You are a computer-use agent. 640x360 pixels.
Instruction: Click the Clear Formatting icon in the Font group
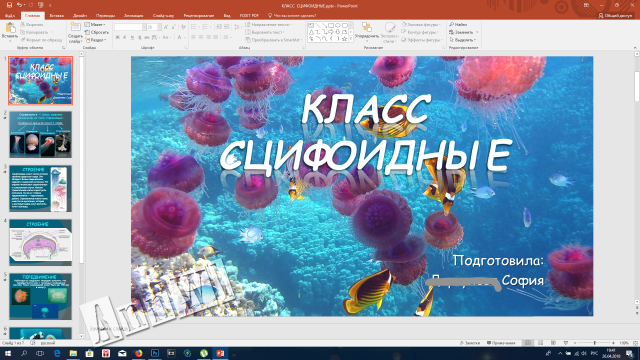point(183,27)
